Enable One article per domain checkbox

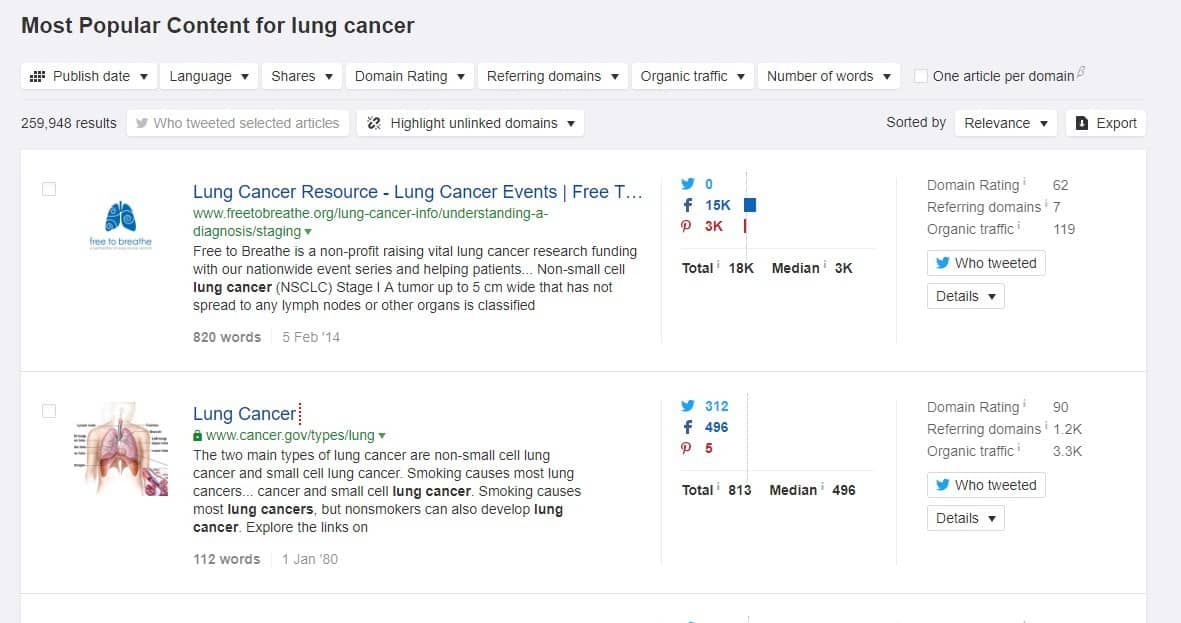[x=921, y=76]
